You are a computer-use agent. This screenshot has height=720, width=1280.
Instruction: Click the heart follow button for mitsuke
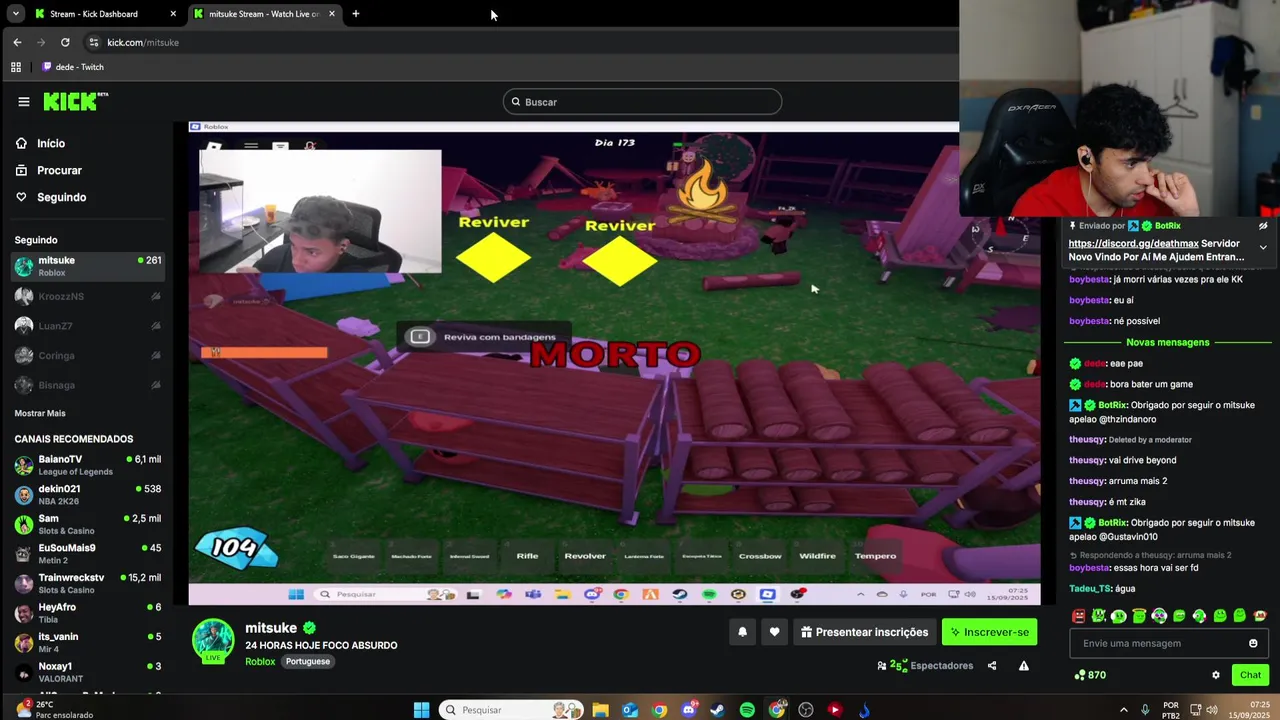coord(774,632)
